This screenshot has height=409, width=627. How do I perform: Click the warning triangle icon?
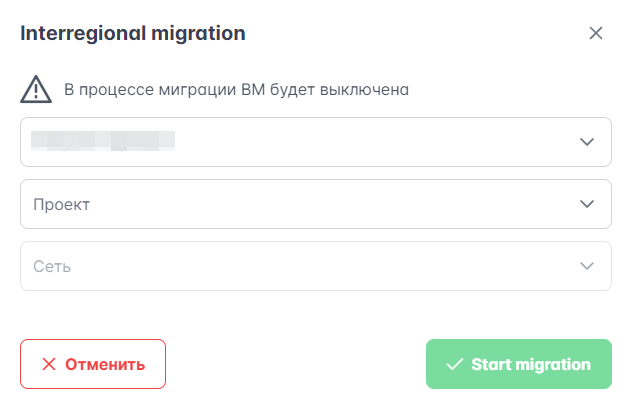(36, 89)
